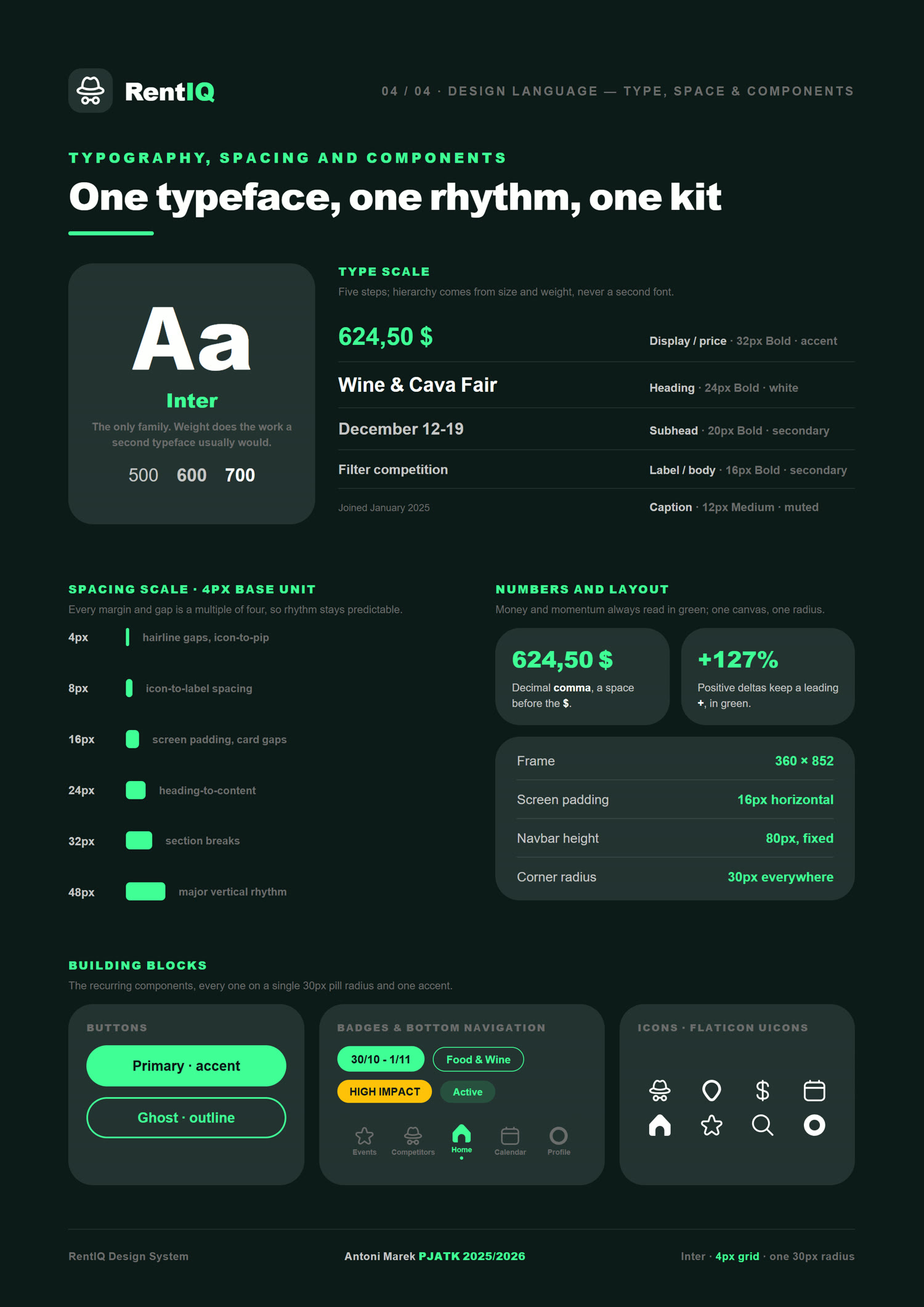Click the green Inter font name
The image size is (924, 1307).
coord(192,401)
